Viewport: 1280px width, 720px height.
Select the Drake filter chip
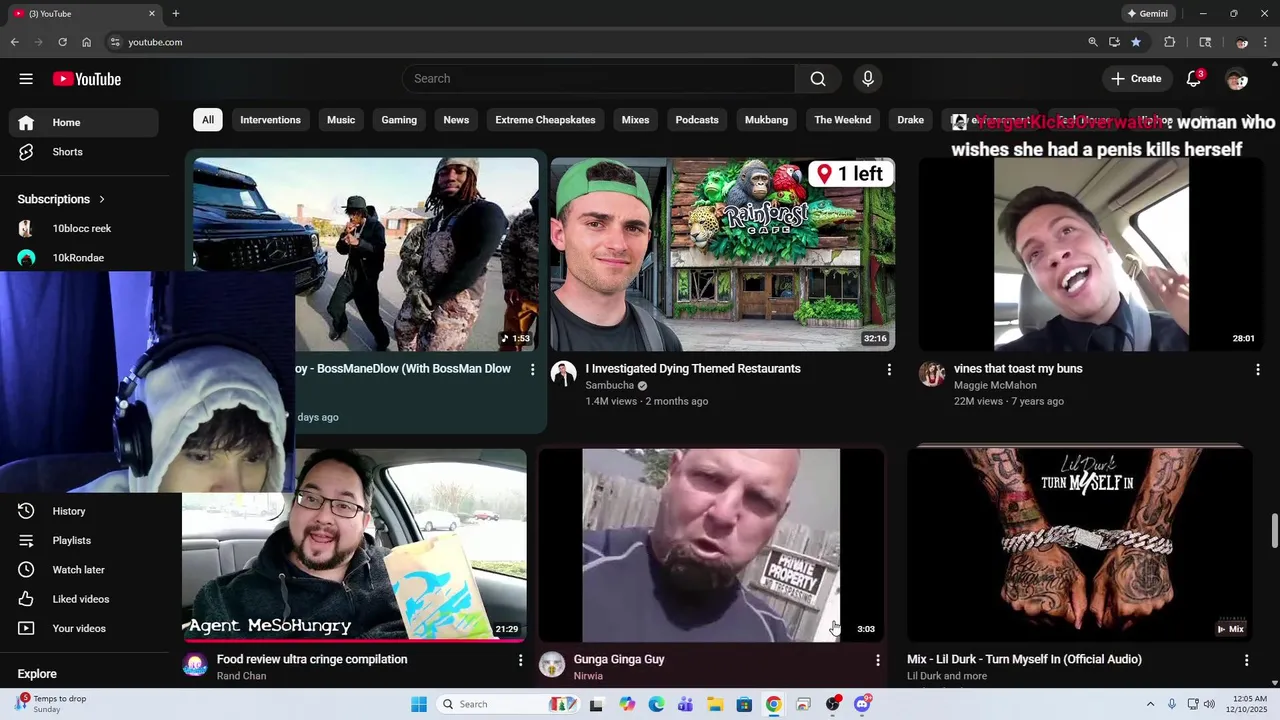911,120
